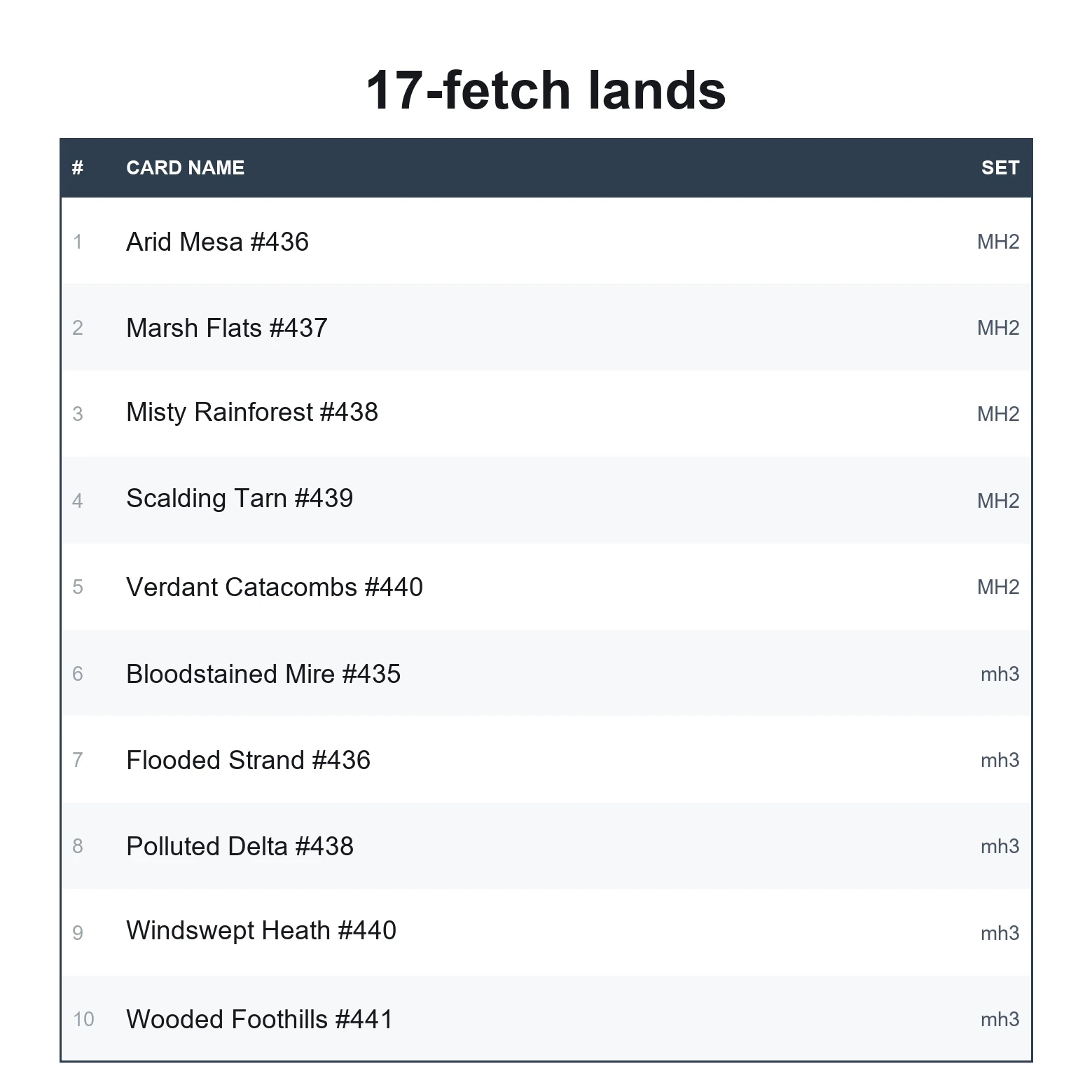Select the Marsh Flats #437 row
1092x1092 pixels.
click(x=546, y=327)
